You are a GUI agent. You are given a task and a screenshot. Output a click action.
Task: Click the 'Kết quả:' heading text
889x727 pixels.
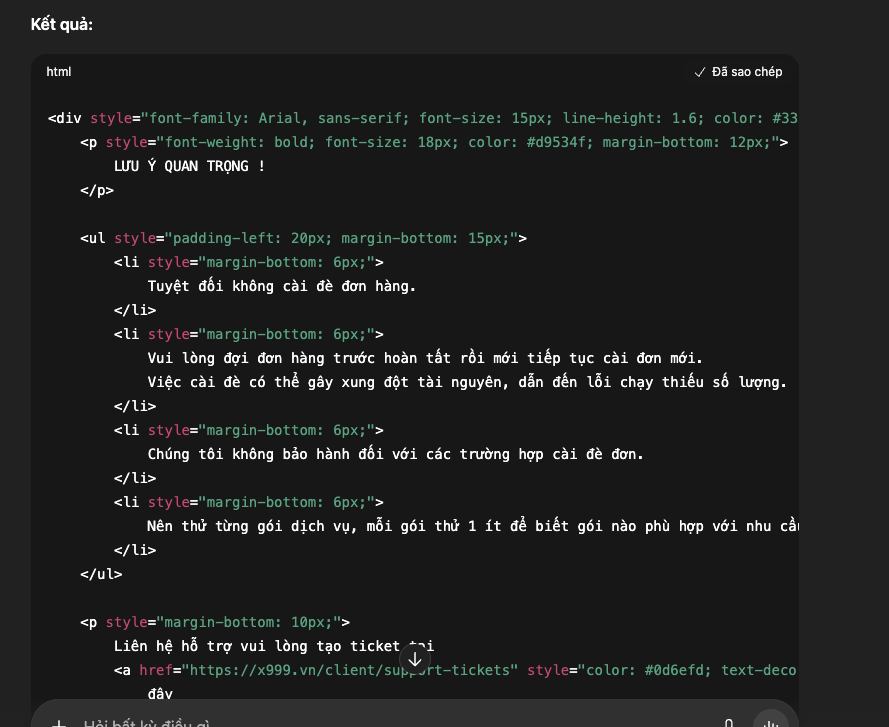pyautogui.click(x=62, y=24)
